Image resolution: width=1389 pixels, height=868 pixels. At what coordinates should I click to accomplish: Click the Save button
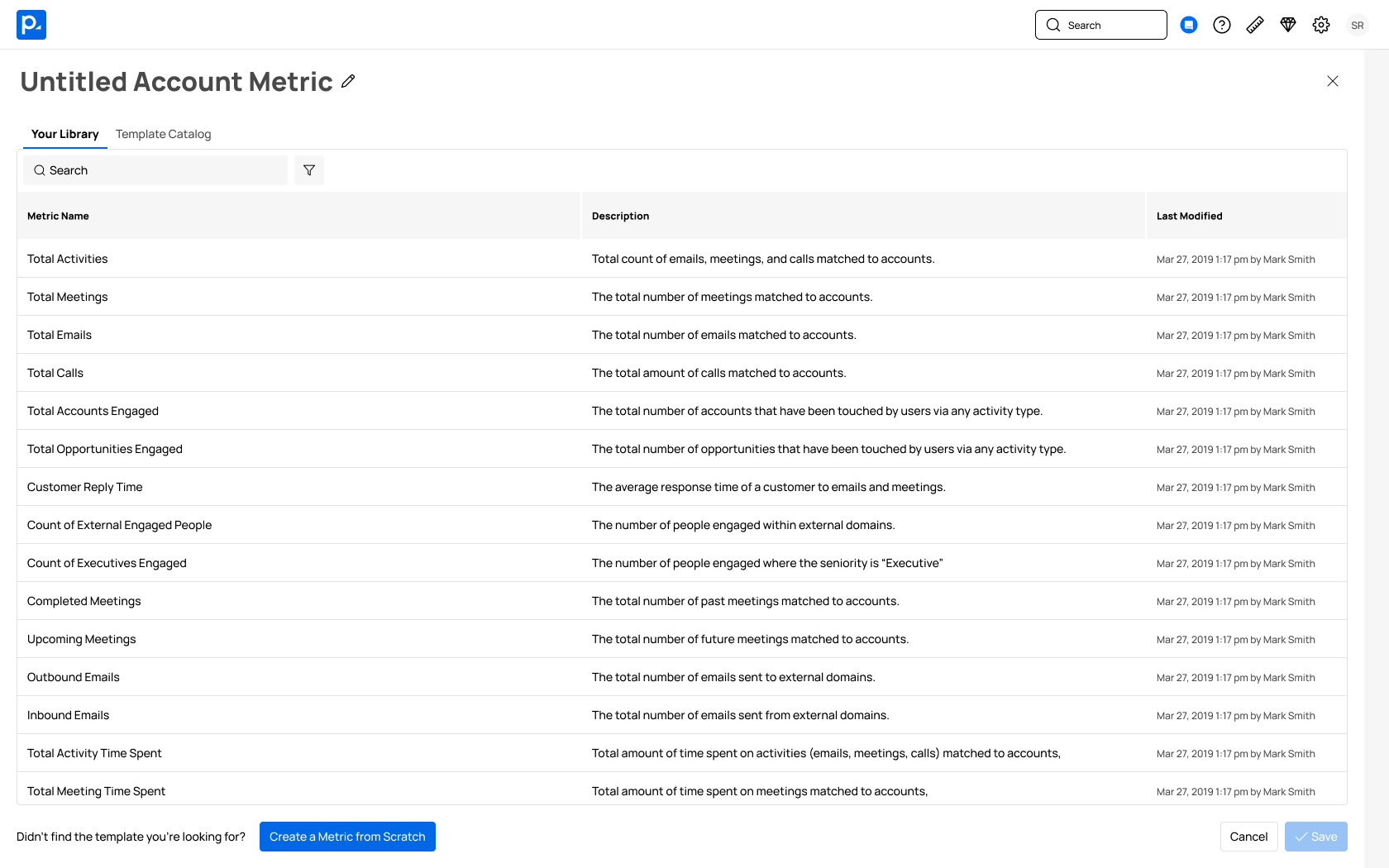coord(1316,837)
